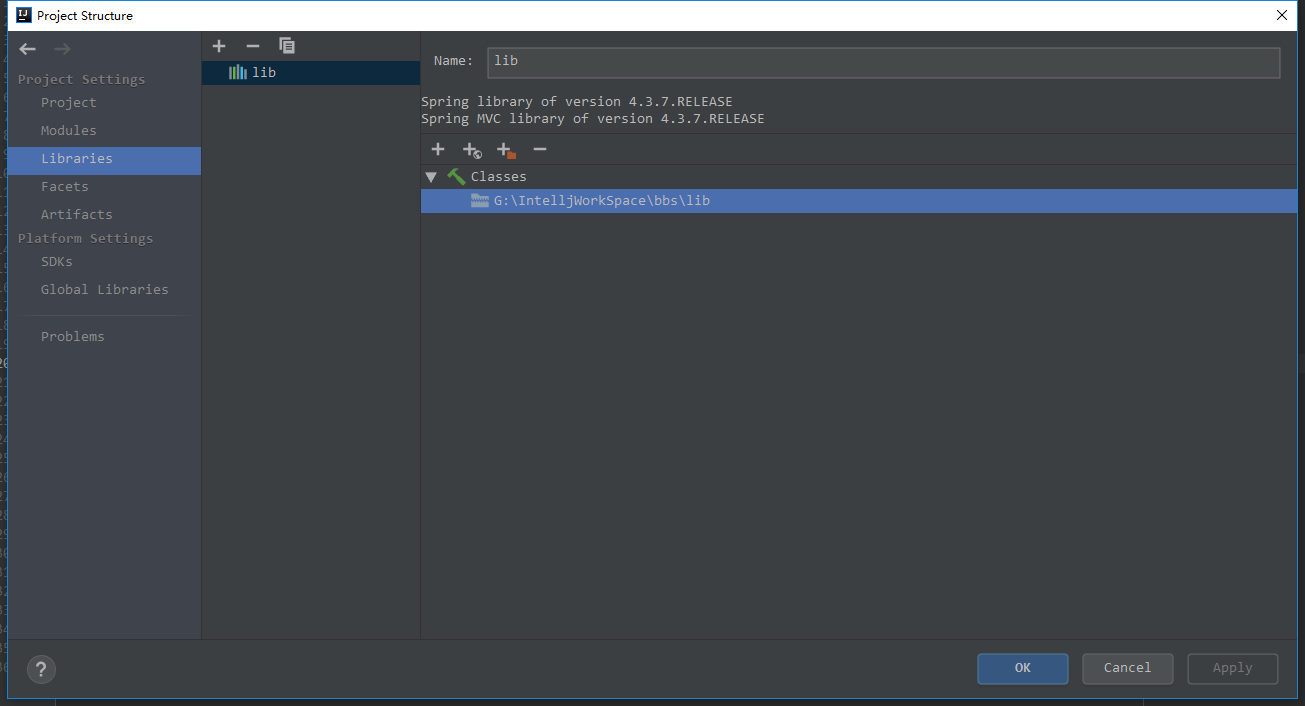Open Project settings section

tap(69, 103)
